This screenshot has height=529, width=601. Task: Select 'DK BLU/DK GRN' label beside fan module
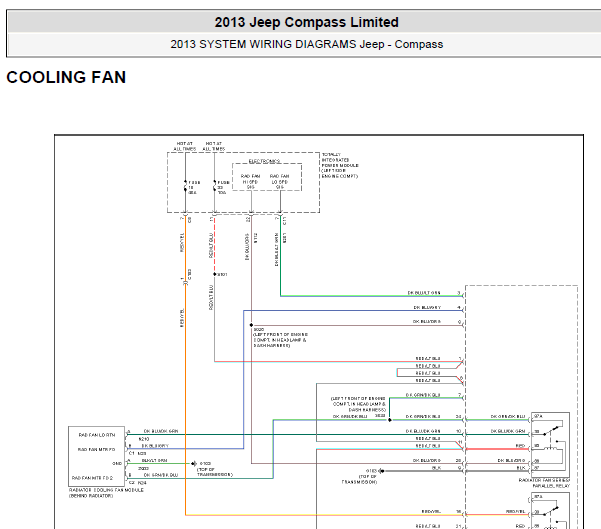click(x=161, y=431)
